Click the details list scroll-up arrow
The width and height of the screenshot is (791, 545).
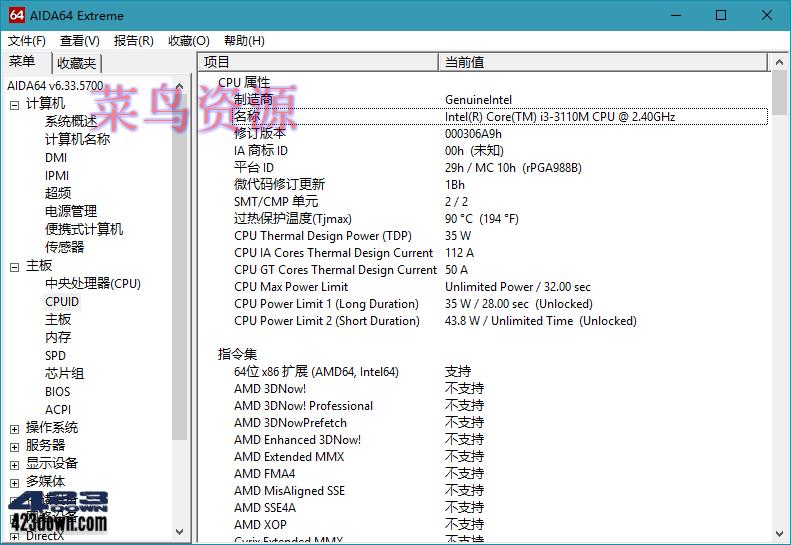coord(779,62)
